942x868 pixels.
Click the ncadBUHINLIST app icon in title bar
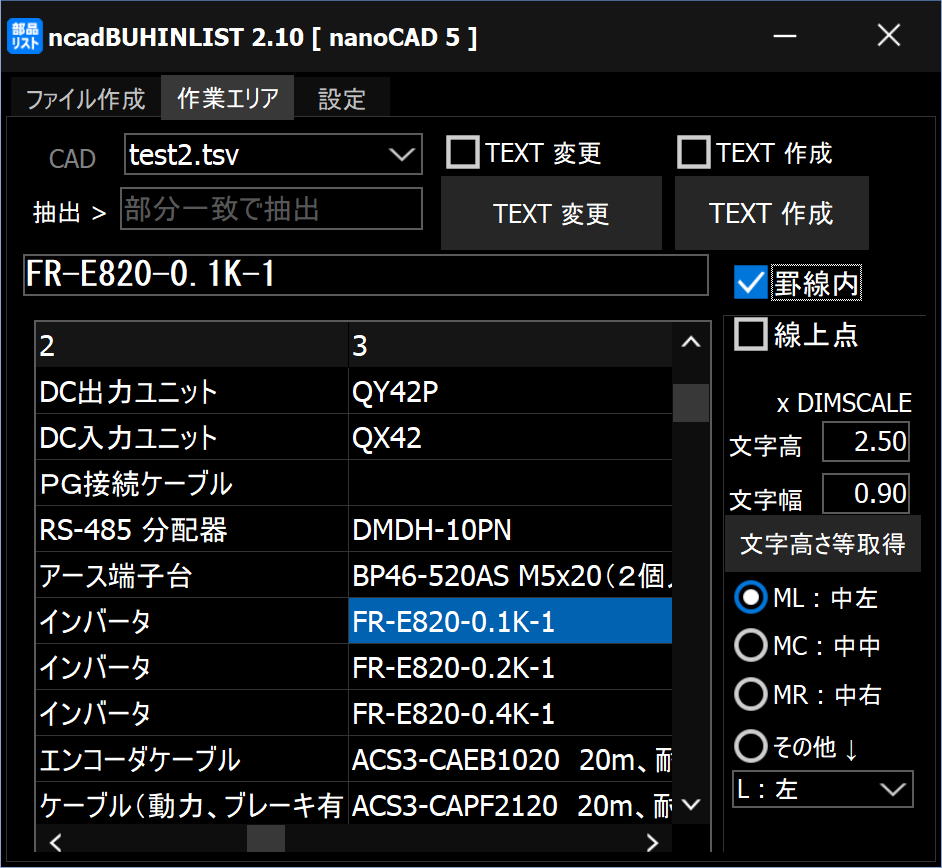25,37
